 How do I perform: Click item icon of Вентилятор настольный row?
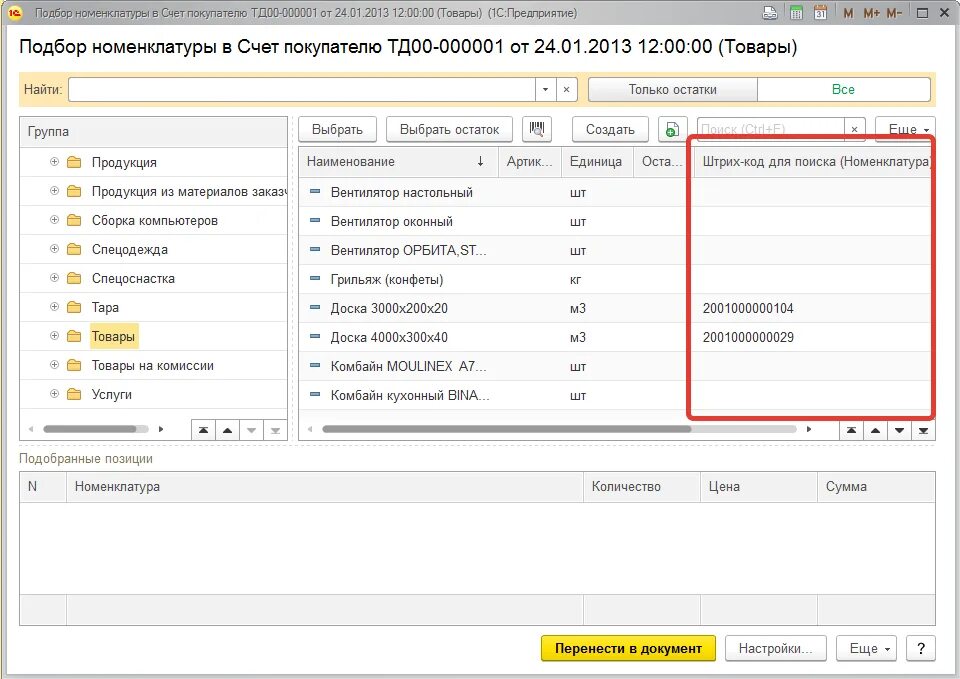315,192
